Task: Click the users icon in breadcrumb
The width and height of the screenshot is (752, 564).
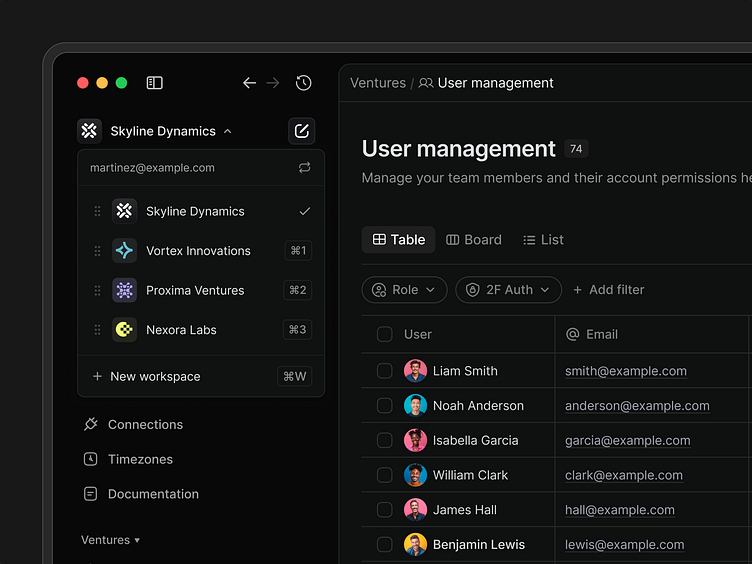Action: (x=426, y=83)
